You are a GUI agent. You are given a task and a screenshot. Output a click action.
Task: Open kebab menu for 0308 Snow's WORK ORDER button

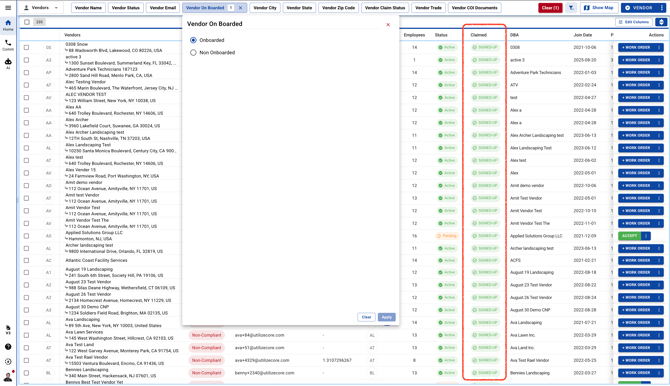(x=659, y=47)
